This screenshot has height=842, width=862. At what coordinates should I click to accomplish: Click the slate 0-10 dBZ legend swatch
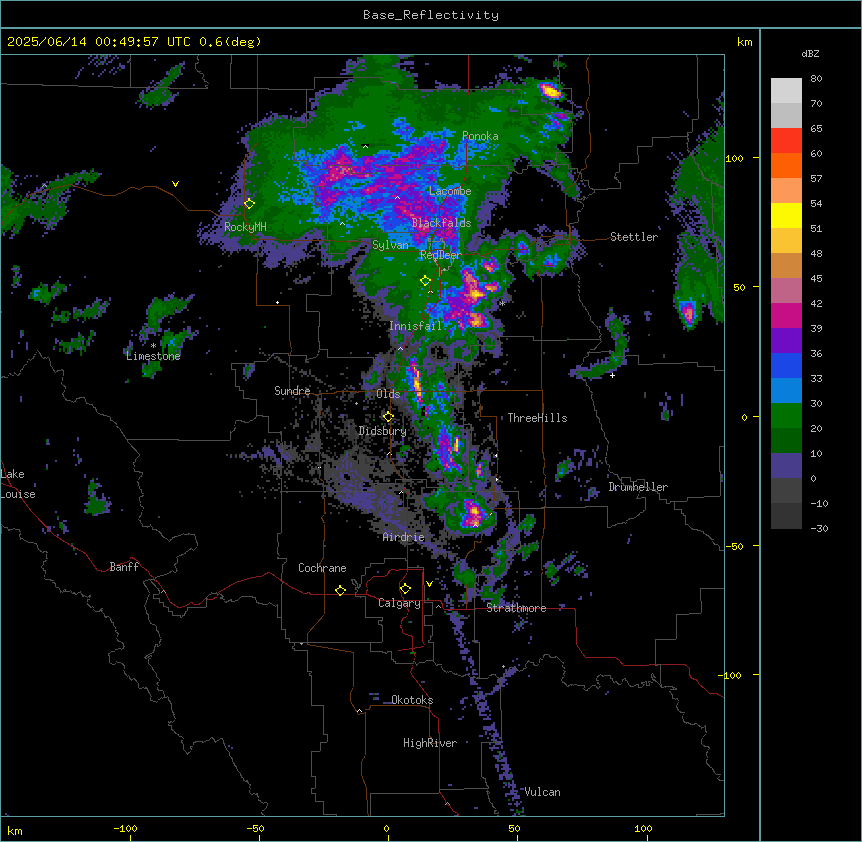tap(786, 466)
